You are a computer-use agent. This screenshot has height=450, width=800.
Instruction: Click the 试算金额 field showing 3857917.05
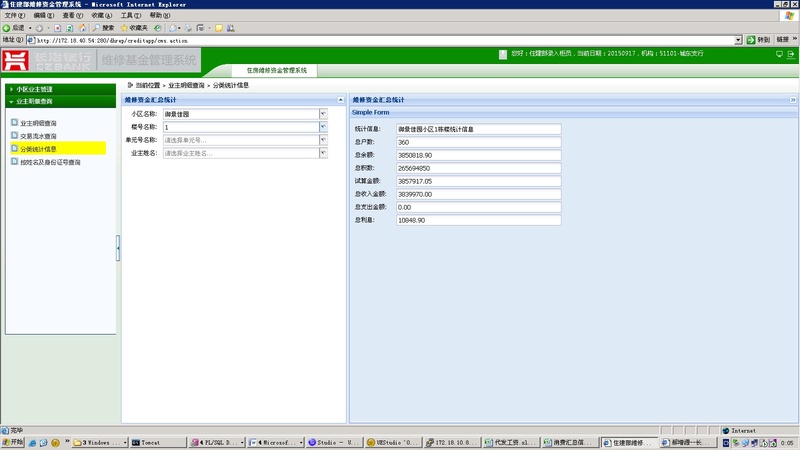click(x=479, y=181)
